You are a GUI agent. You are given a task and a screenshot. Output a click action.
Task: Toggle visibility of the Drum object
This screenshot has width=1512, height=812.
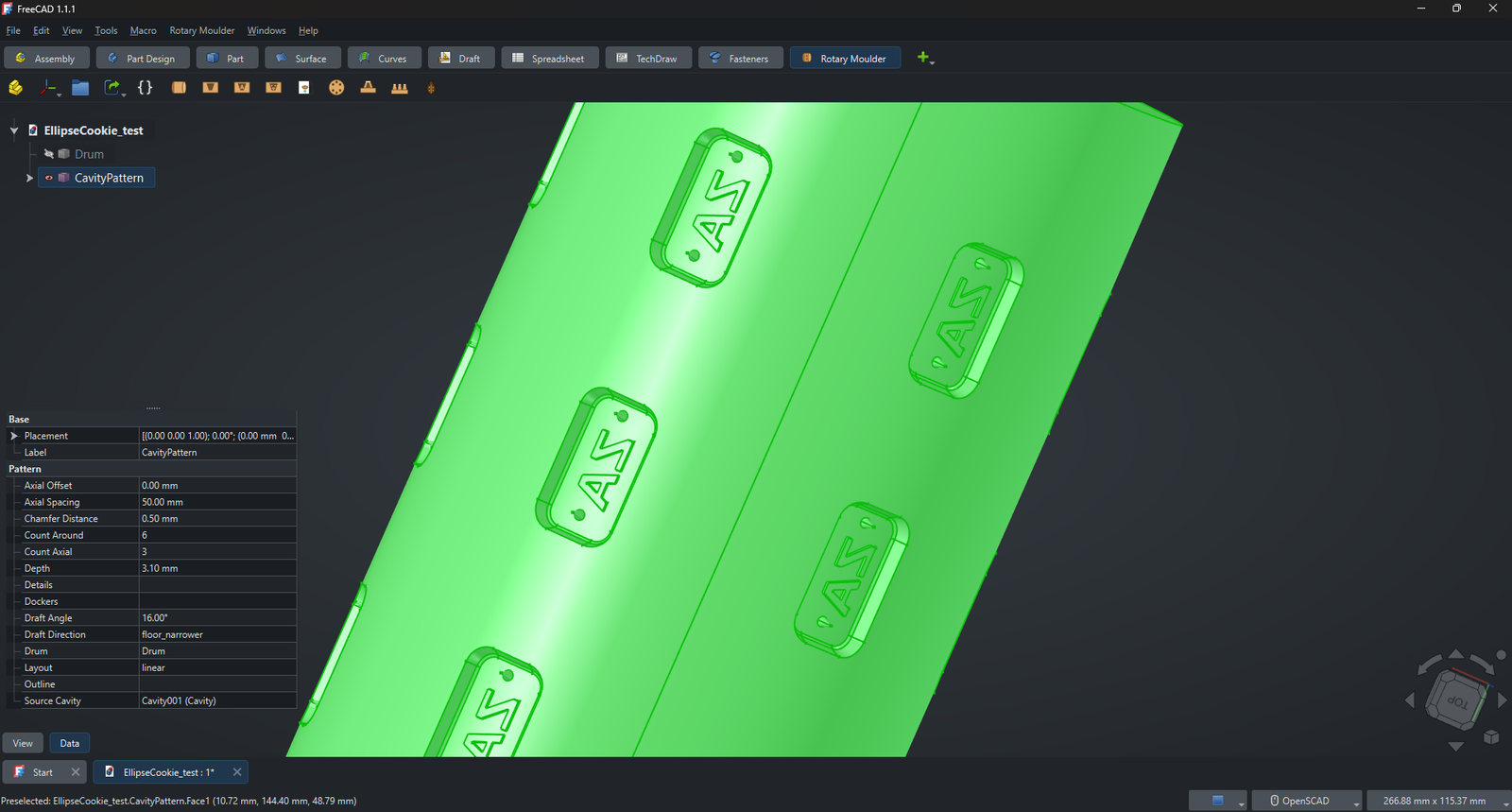tap(48, 154)
